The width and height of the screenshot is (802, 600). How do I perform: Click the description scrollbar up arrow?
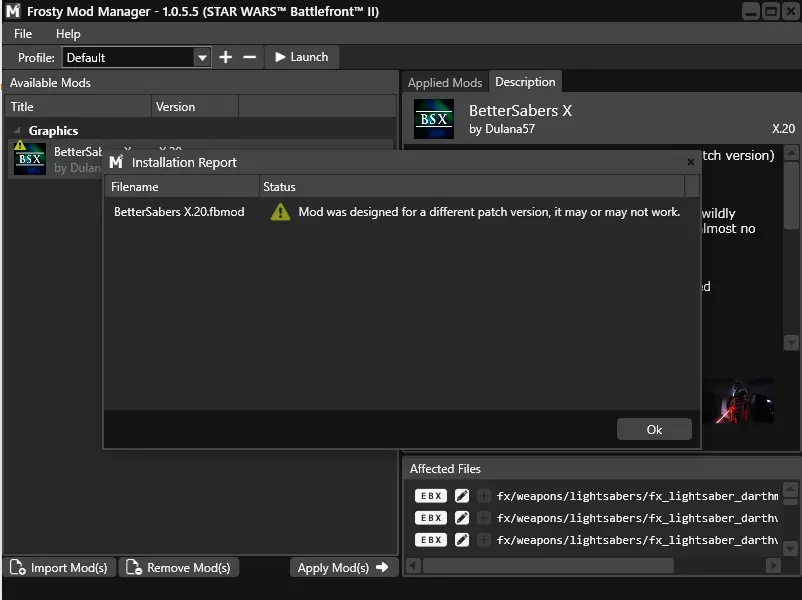(x=791, y=152)
